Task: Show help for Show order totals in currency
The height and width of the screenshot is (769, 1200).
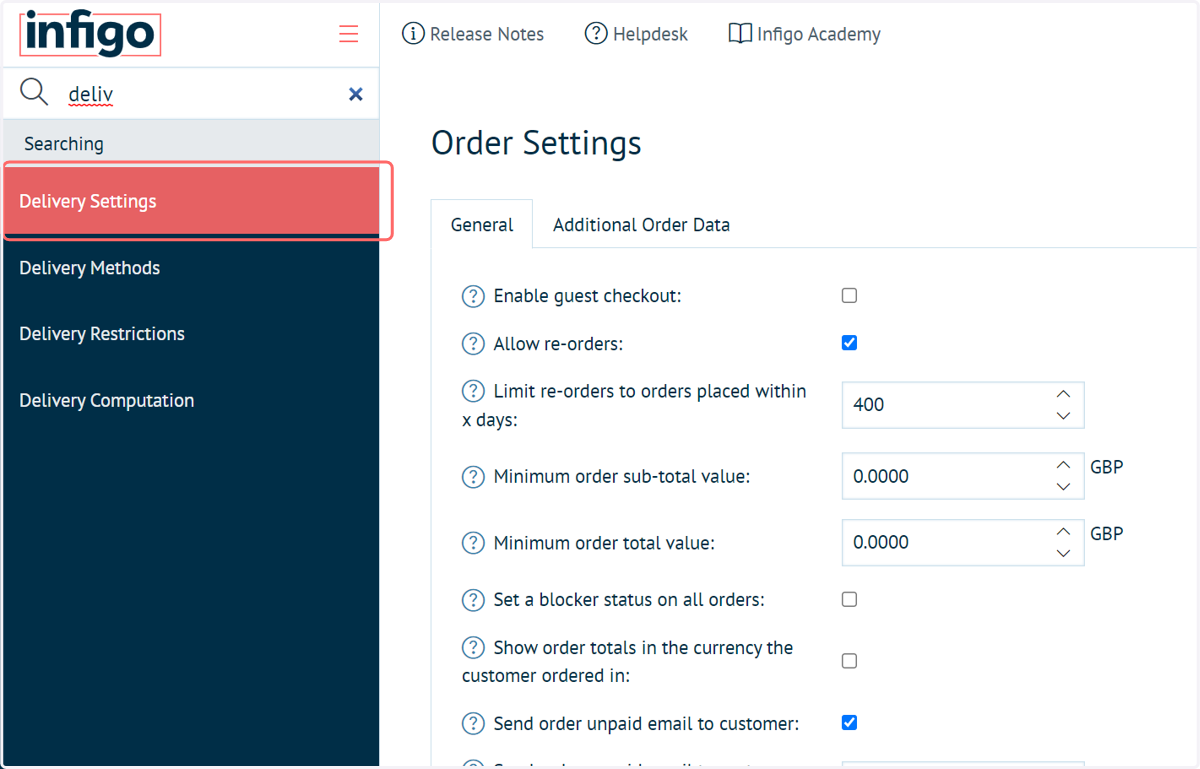Action: 473,648
